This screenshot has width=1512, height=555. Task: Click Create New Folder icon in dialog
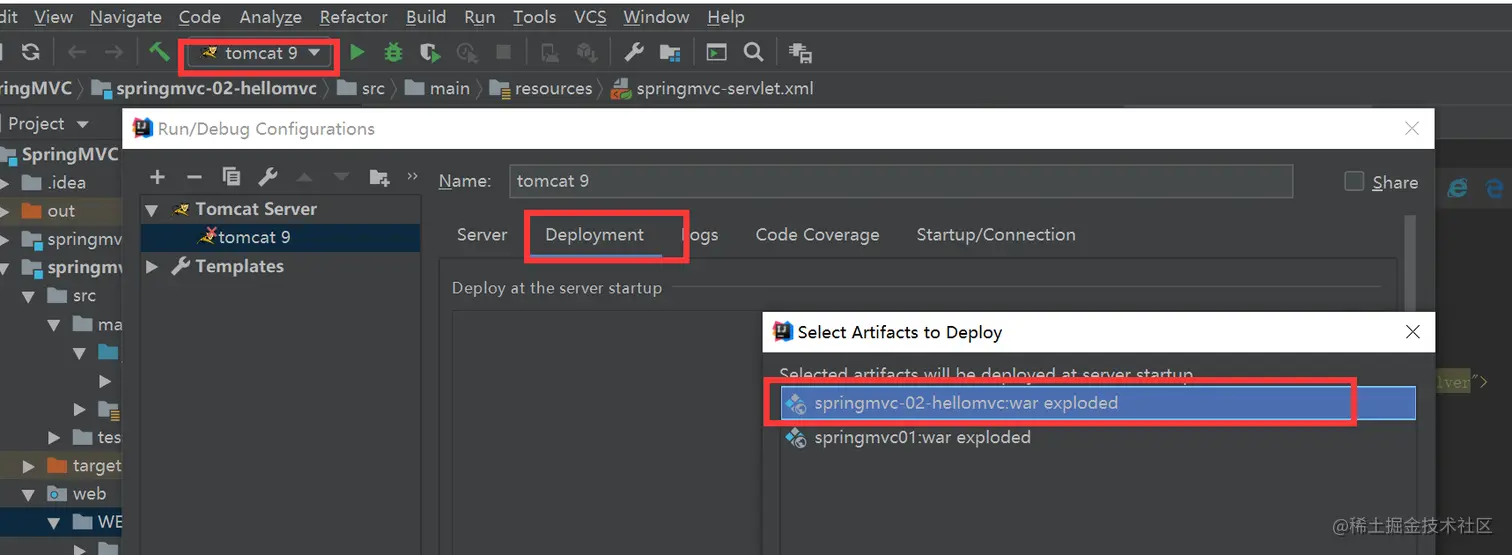pyautogui.click(x=379, y=177)
